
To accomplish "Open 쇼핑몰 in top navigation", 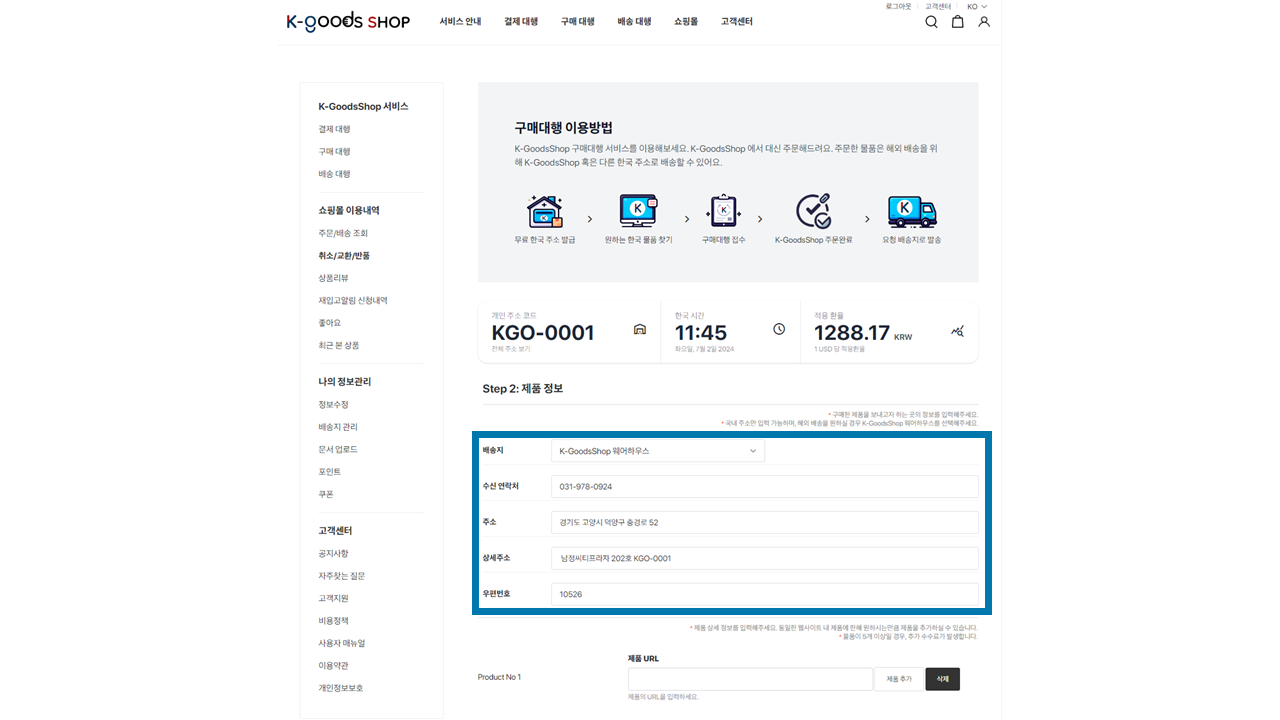I will pos(686,22).
